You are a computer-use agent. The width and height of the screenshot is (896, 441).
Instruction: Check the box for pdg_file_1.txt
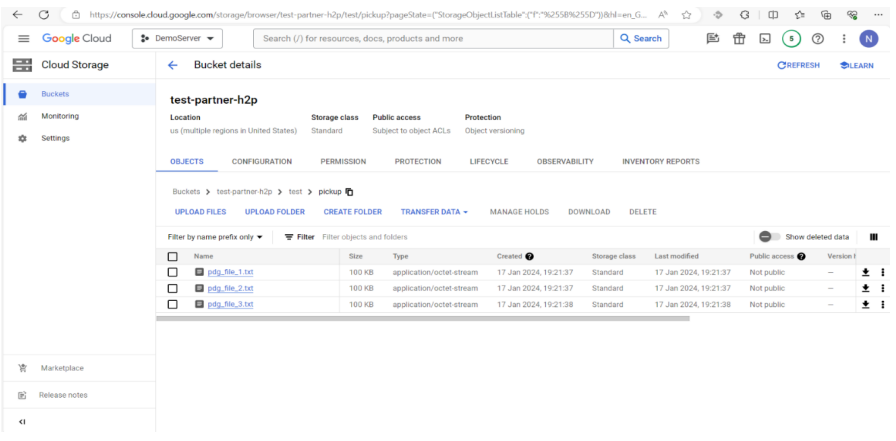coord(172,272)
